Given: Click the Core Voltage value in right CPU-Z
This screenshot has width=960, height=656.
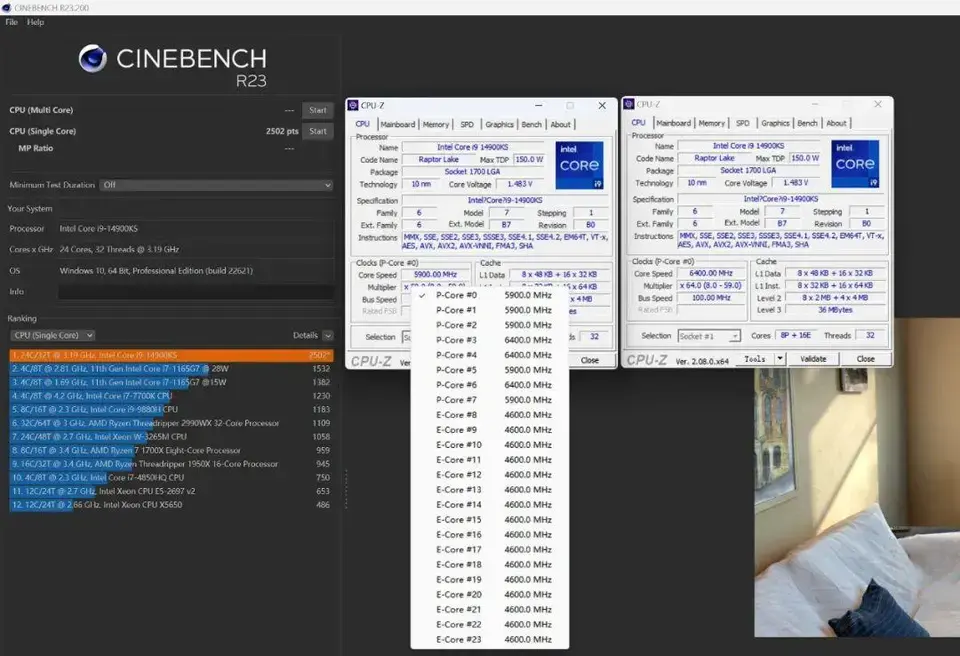Looking at the screenshot, I should [x=795, y=183].
